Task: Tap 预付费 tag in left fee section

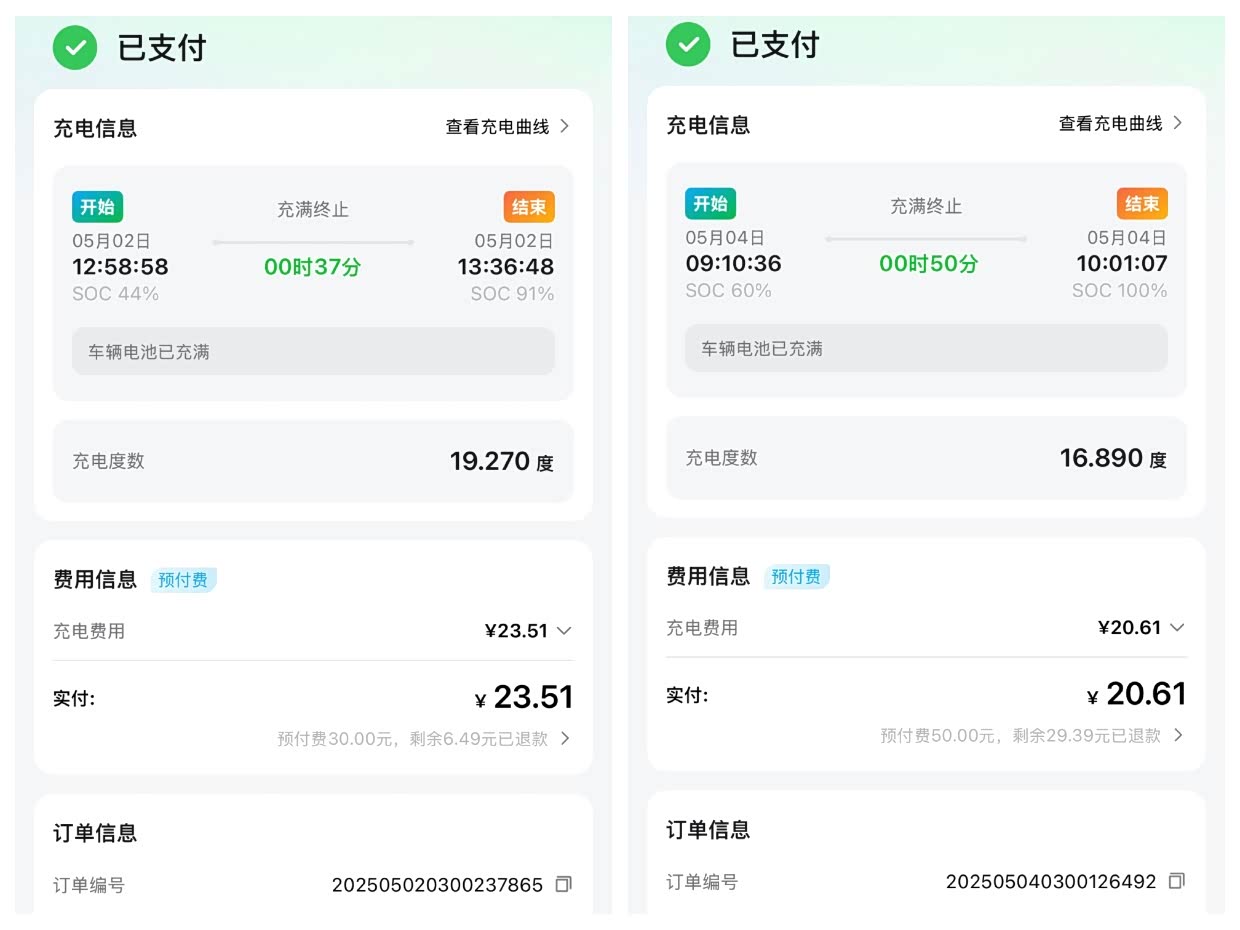Action: click(183, 580)
